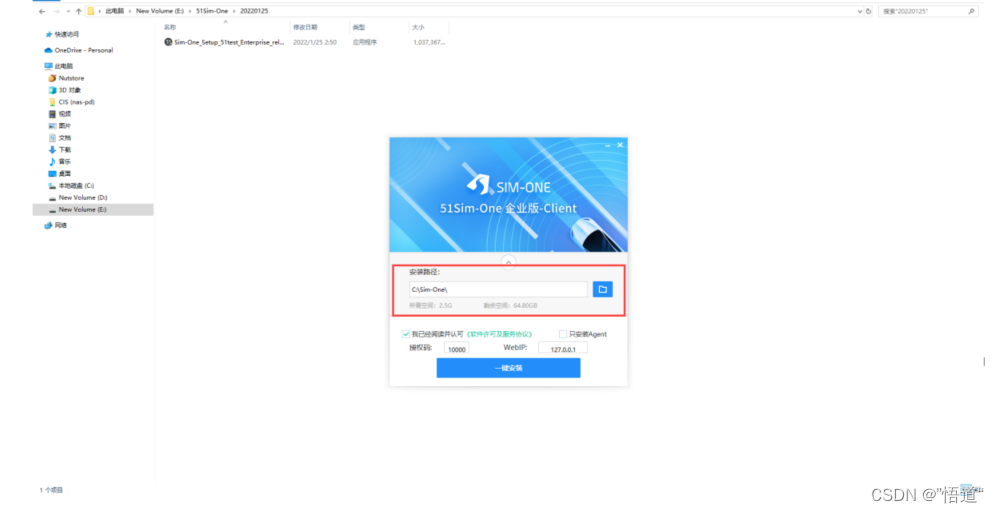Click the 授权码 field showing 10000

click(456, 349)
